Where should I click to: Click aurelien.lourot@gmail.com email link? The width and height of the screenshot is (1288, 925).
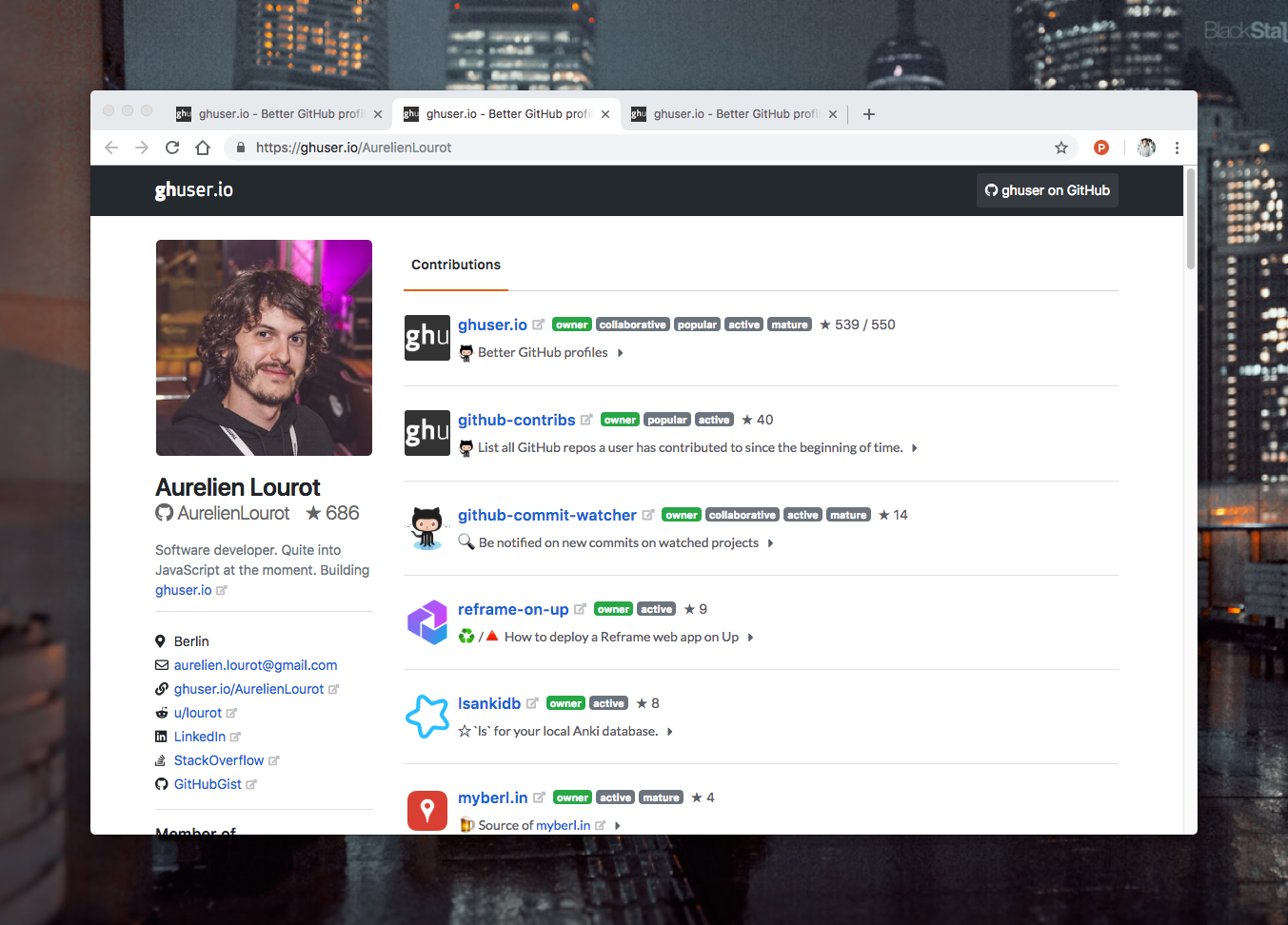pyautogui.click(x=255, y=665)
